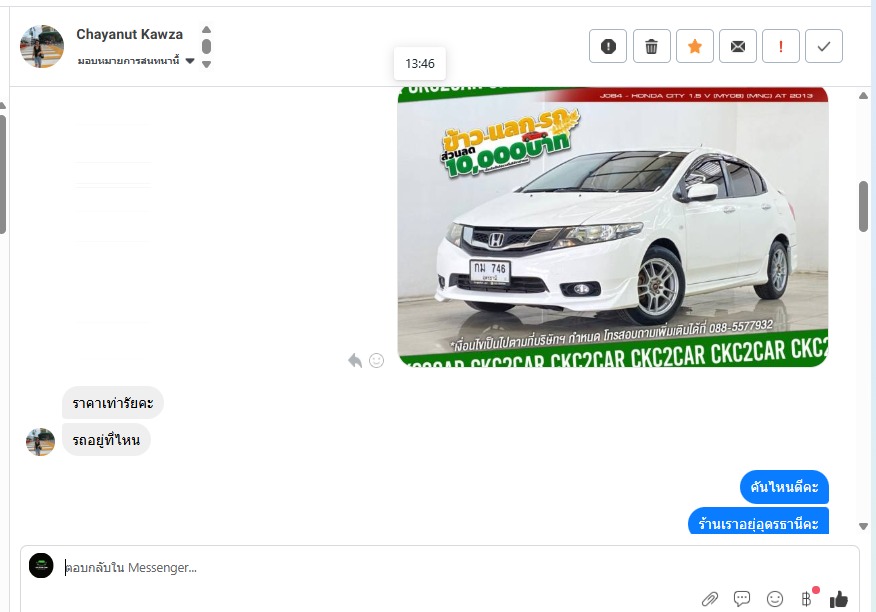Mark conversation as unread envelope icon
The image size is (876, 612).
[737, 46]
